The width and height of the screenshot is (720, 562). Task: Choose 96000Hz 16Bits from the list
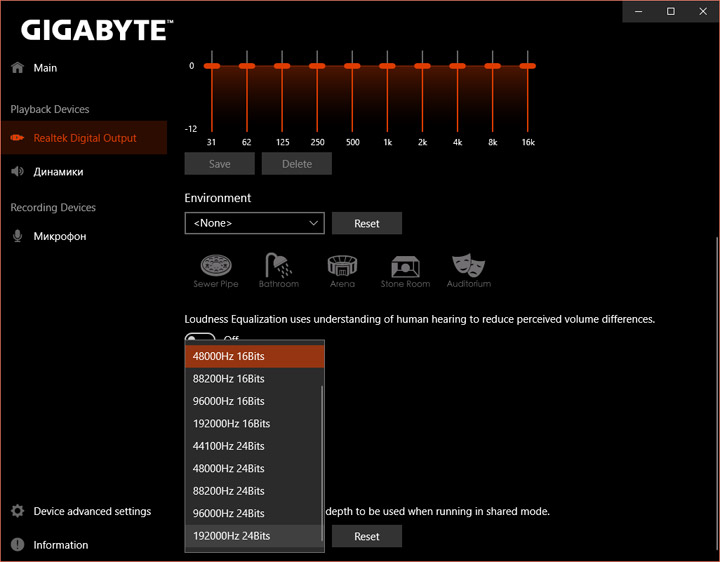(253, 401)
